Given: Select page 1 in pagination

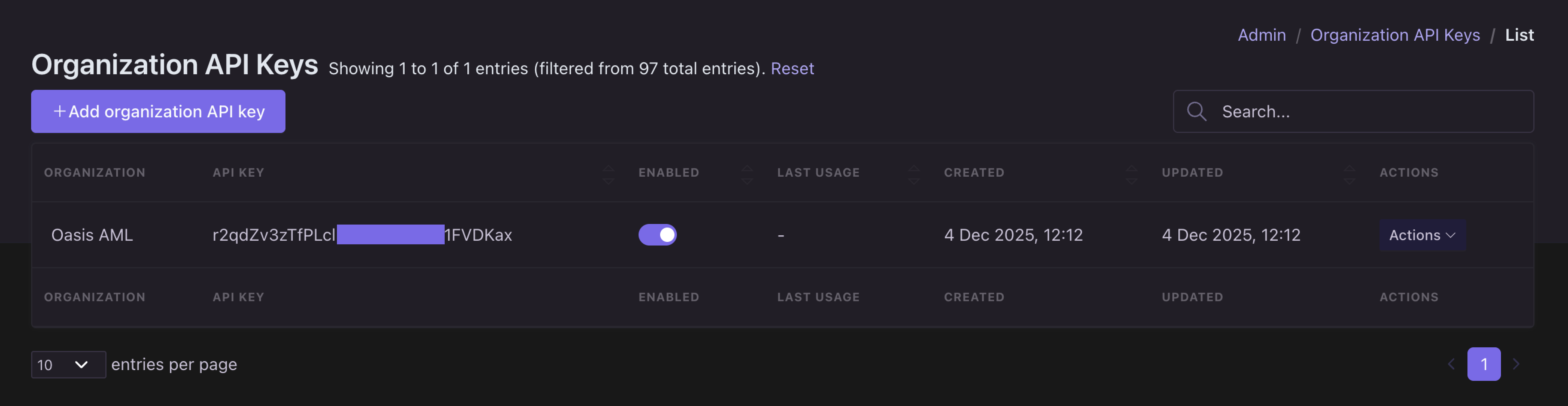Looking at the screenshot, I should pyautogui.click(x=1483, y=364).
